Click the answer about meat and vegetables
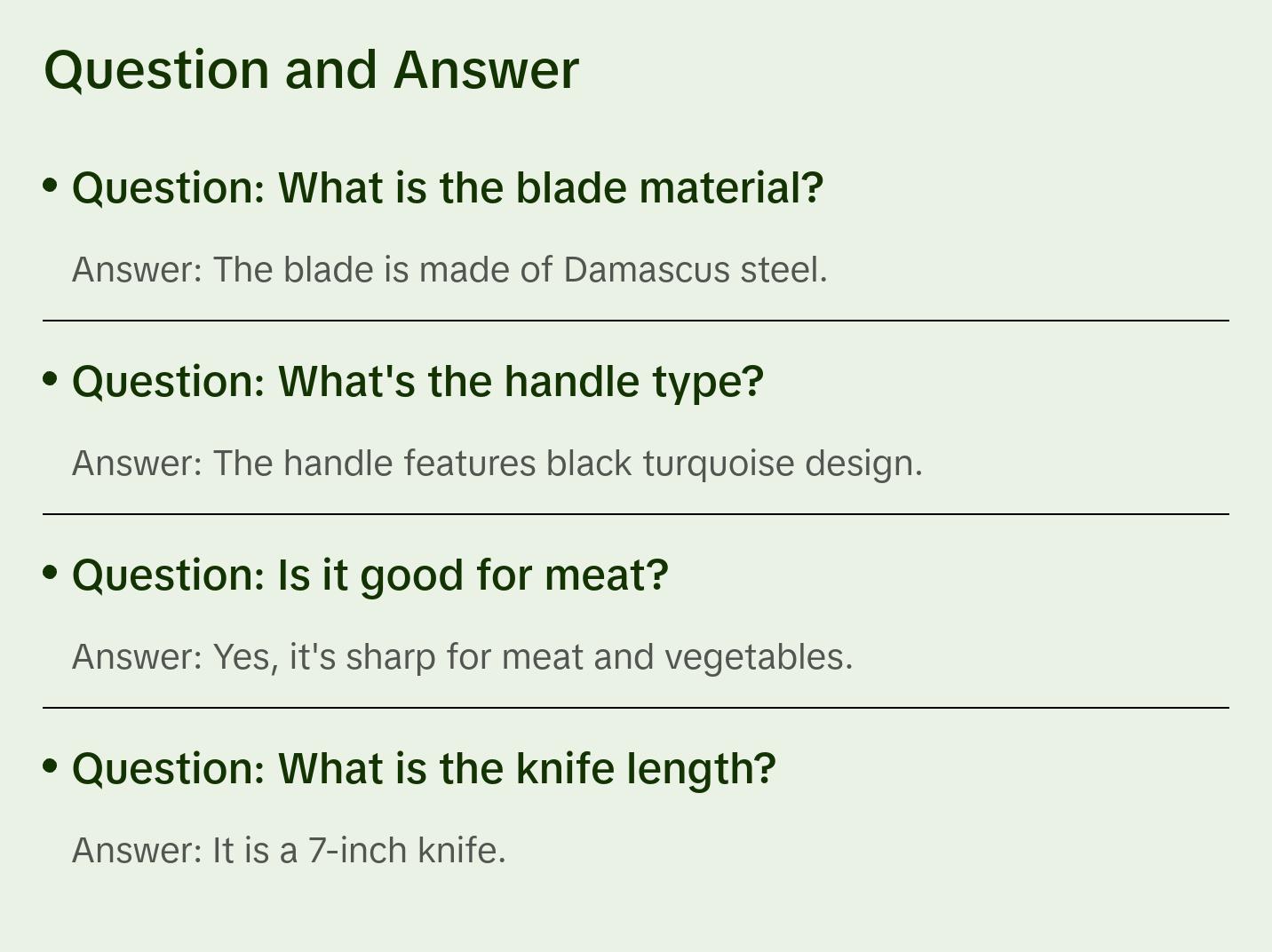Image resolution: width=1272 pixels, height=952 pixels. point(462,656)
